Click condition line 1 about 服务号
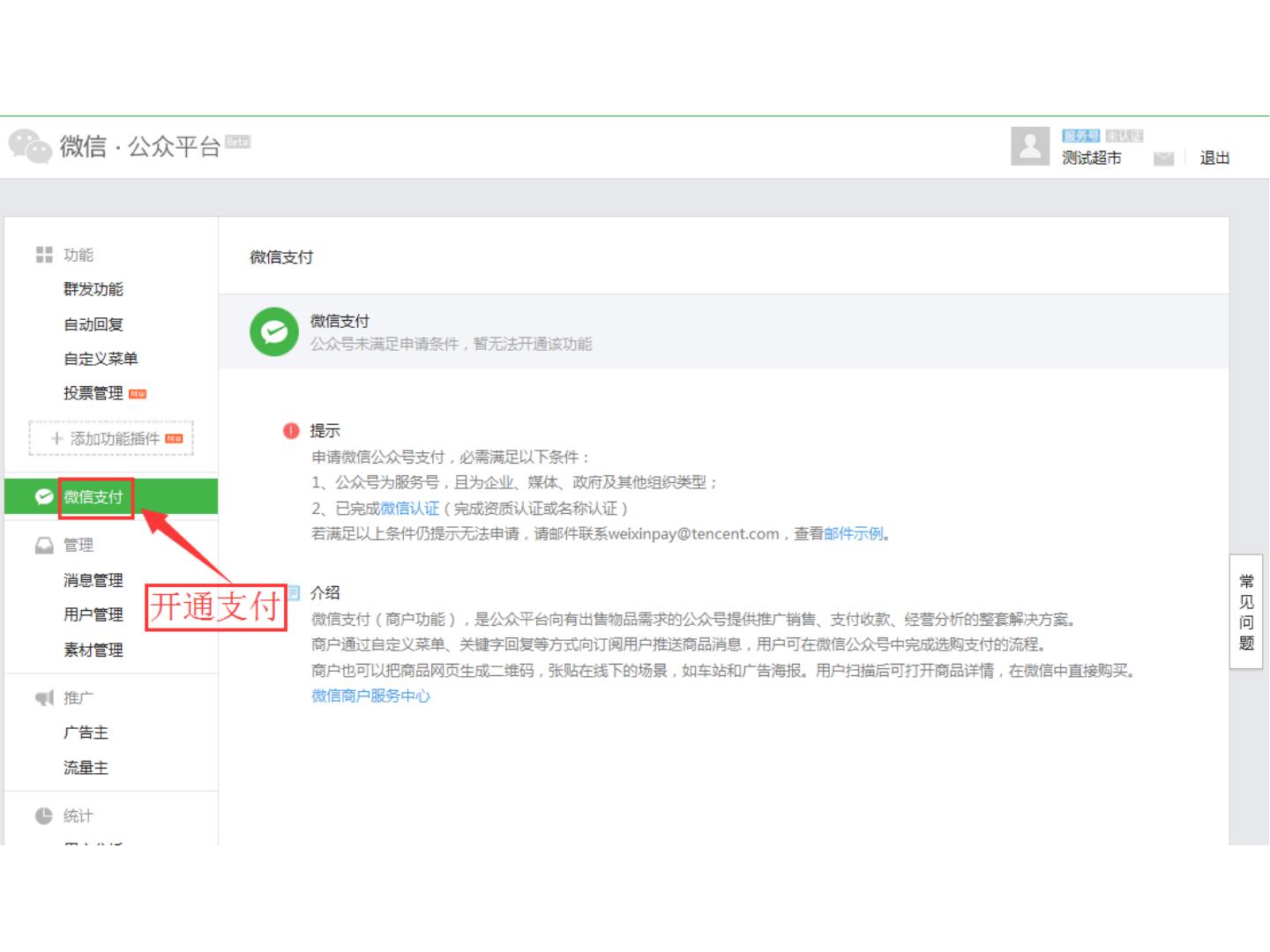The image size is (1270, 952). click(515, 482)
